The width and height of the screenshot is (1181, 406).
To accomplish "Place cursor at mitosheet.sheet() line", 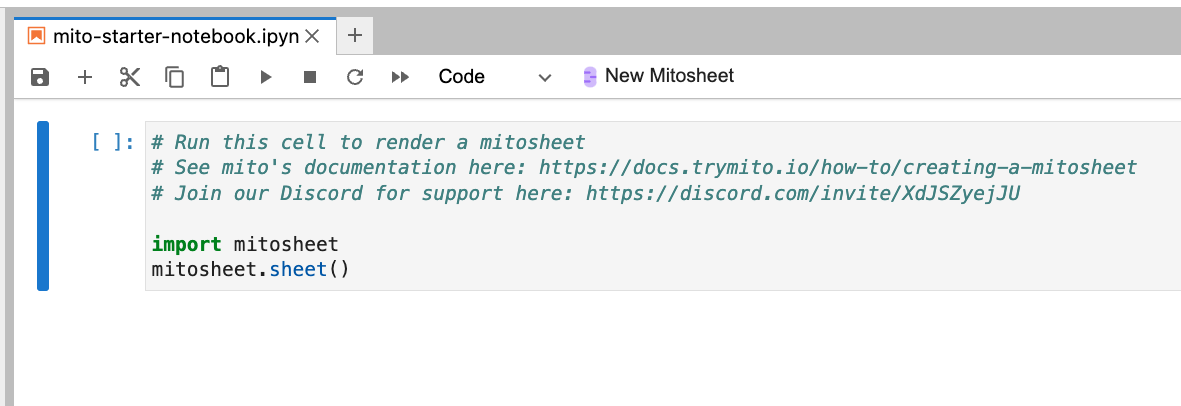I will [250, 269].
